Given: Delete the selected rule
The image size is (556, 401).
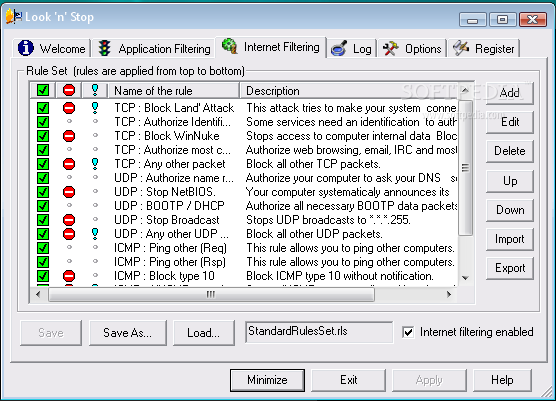Looking at the screenshot, I should point(510,151).
